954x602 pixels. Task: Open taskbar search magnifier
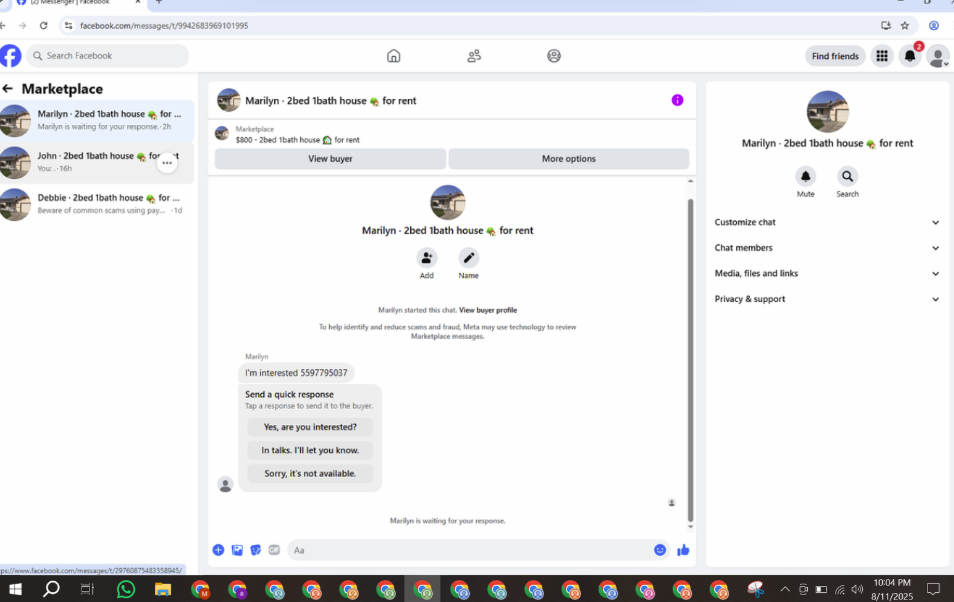52,589
